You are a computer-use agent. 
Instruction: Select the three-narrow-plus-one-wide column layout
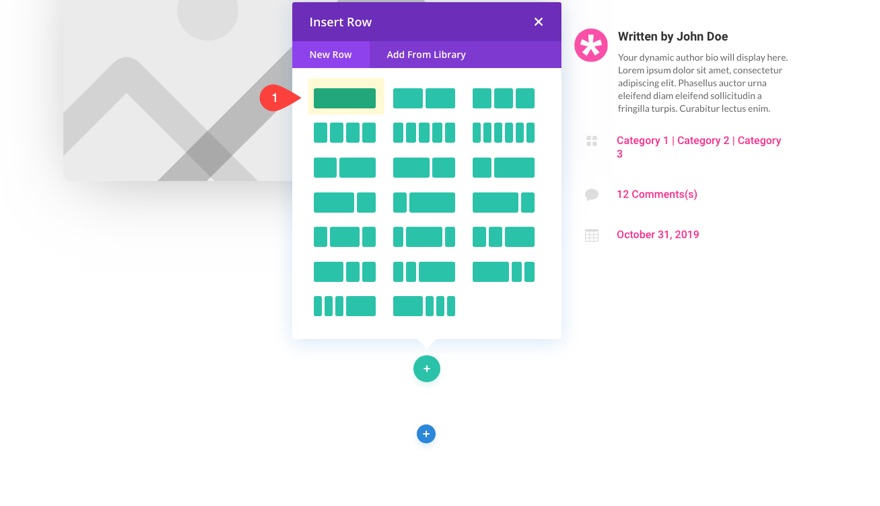tap(345, 306)
